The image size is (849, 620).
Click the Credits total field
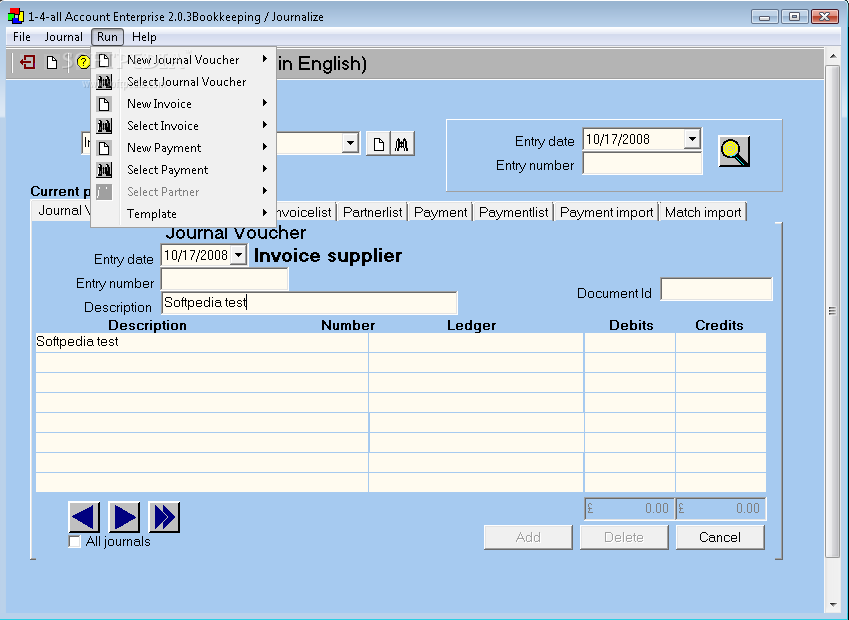pyautogui.click(x=721, y=508)
